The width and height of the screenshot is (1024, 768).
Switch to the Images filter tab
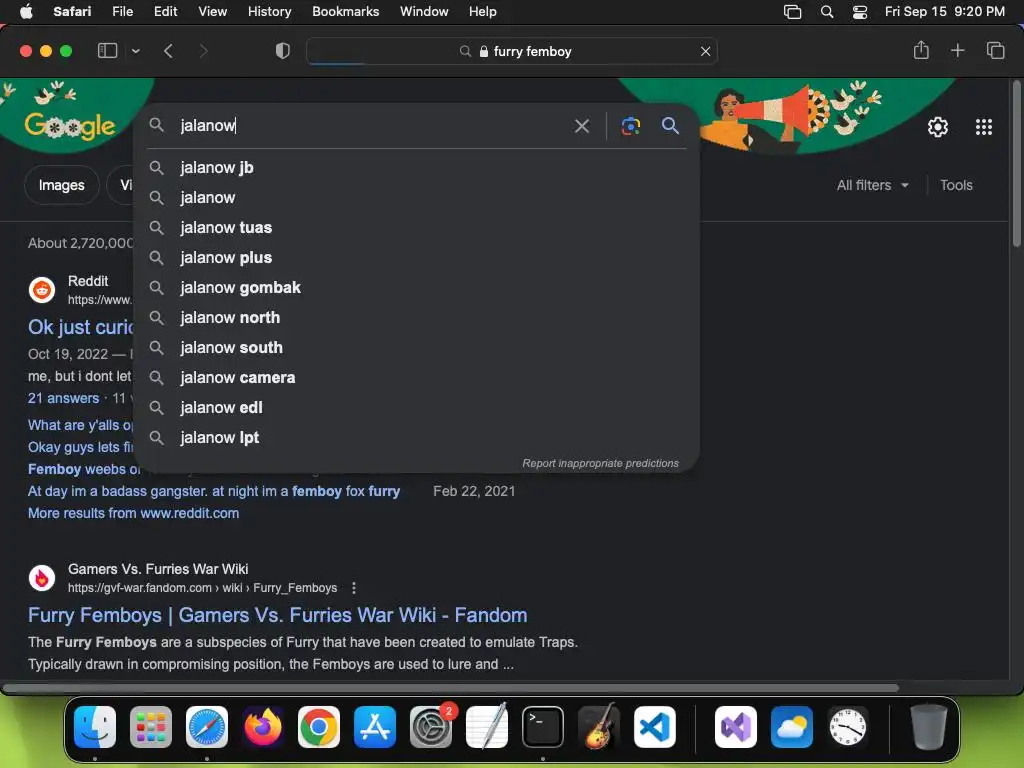[61, 185]
